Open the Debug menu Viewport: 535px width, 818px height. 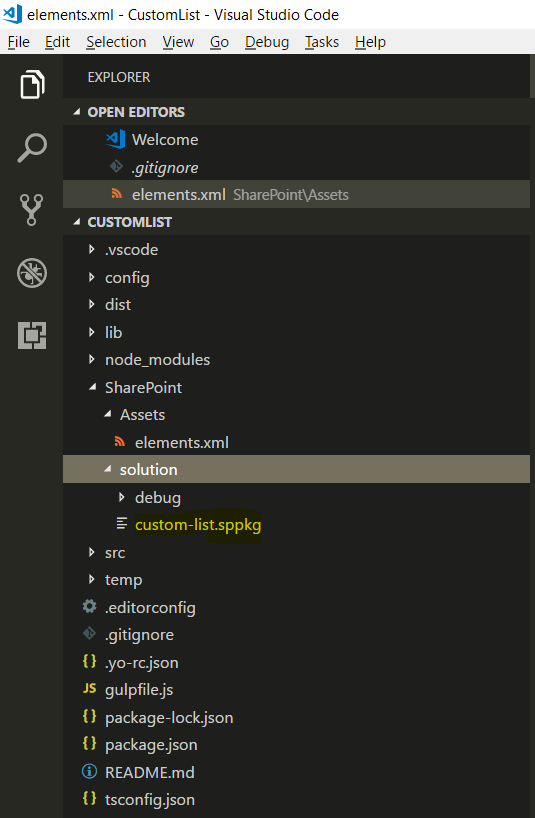[x=267, y=42]
